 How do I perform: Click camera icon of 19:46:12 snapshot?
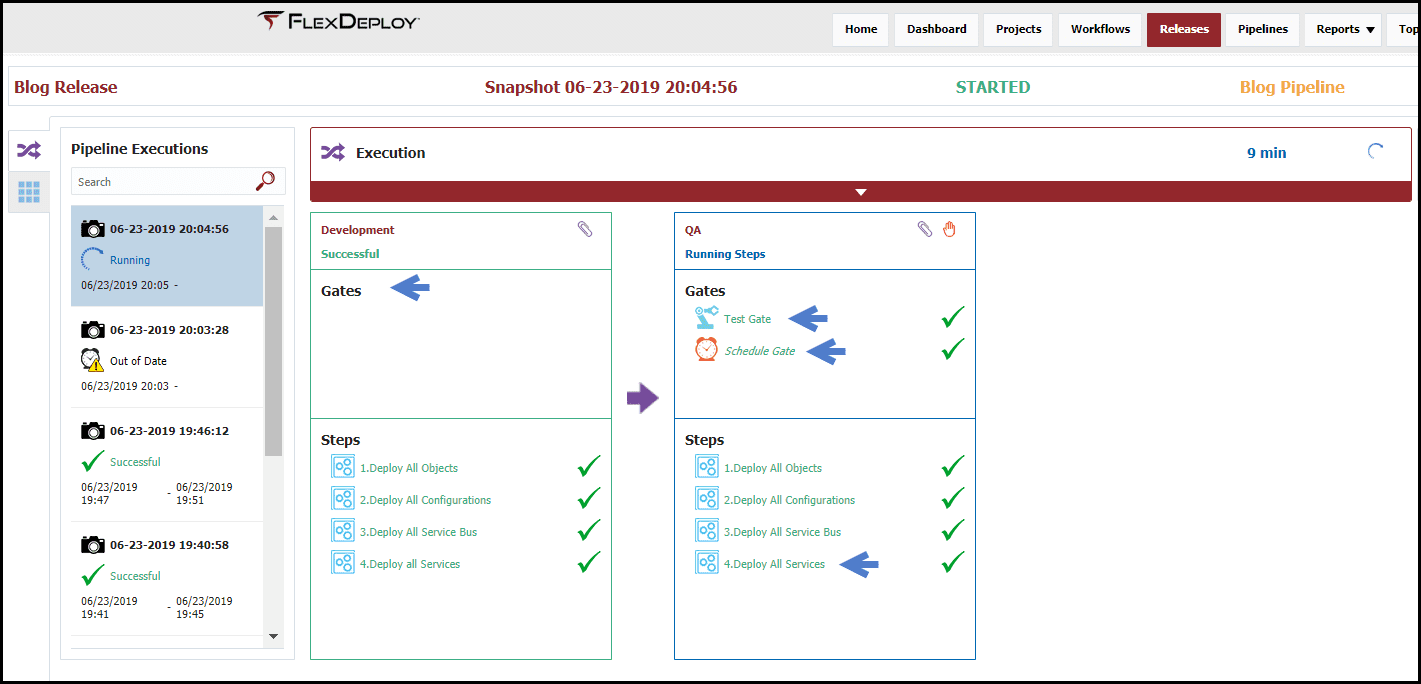92,431
